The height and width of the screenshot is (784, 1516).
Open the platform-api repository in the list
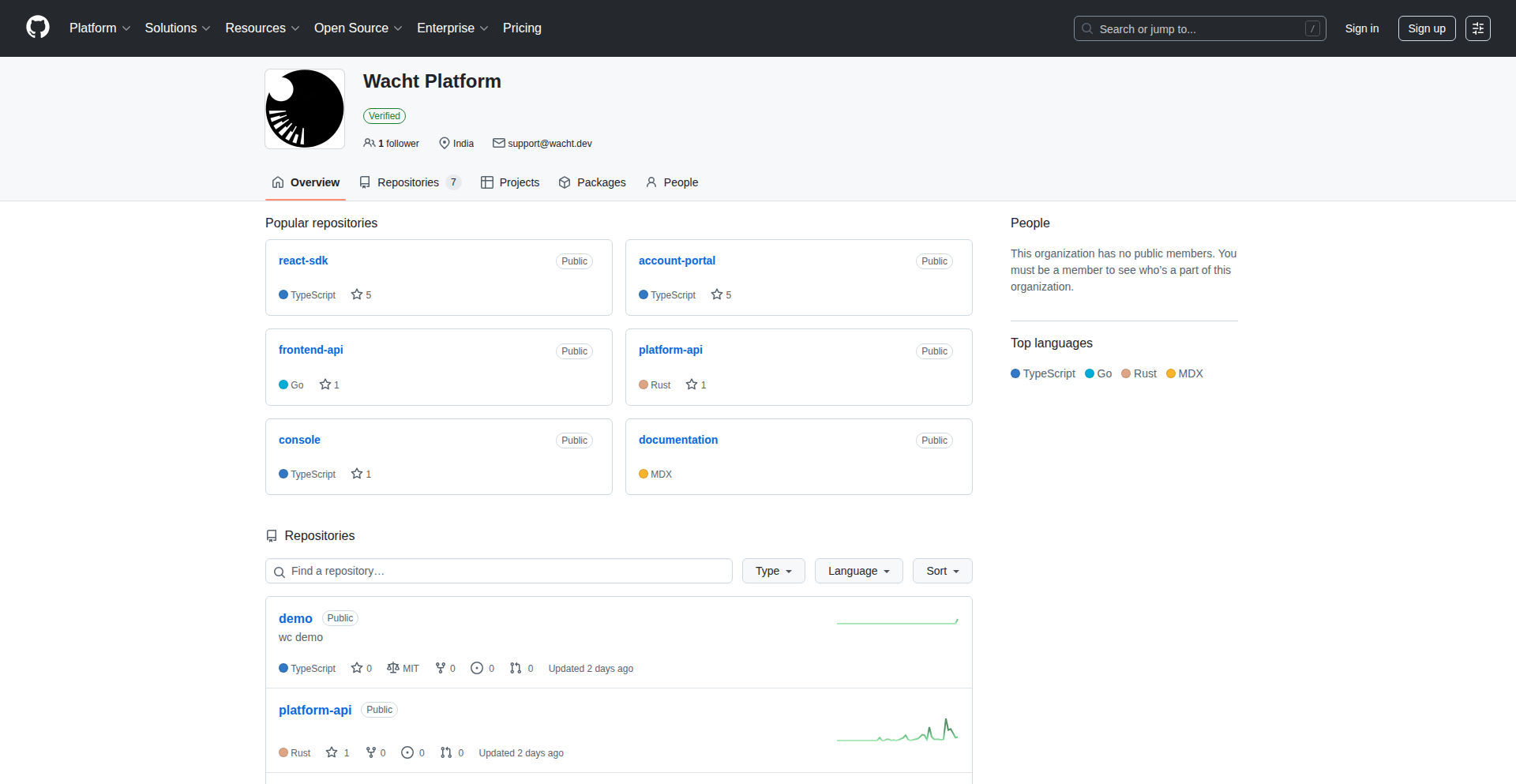[315, 710]
